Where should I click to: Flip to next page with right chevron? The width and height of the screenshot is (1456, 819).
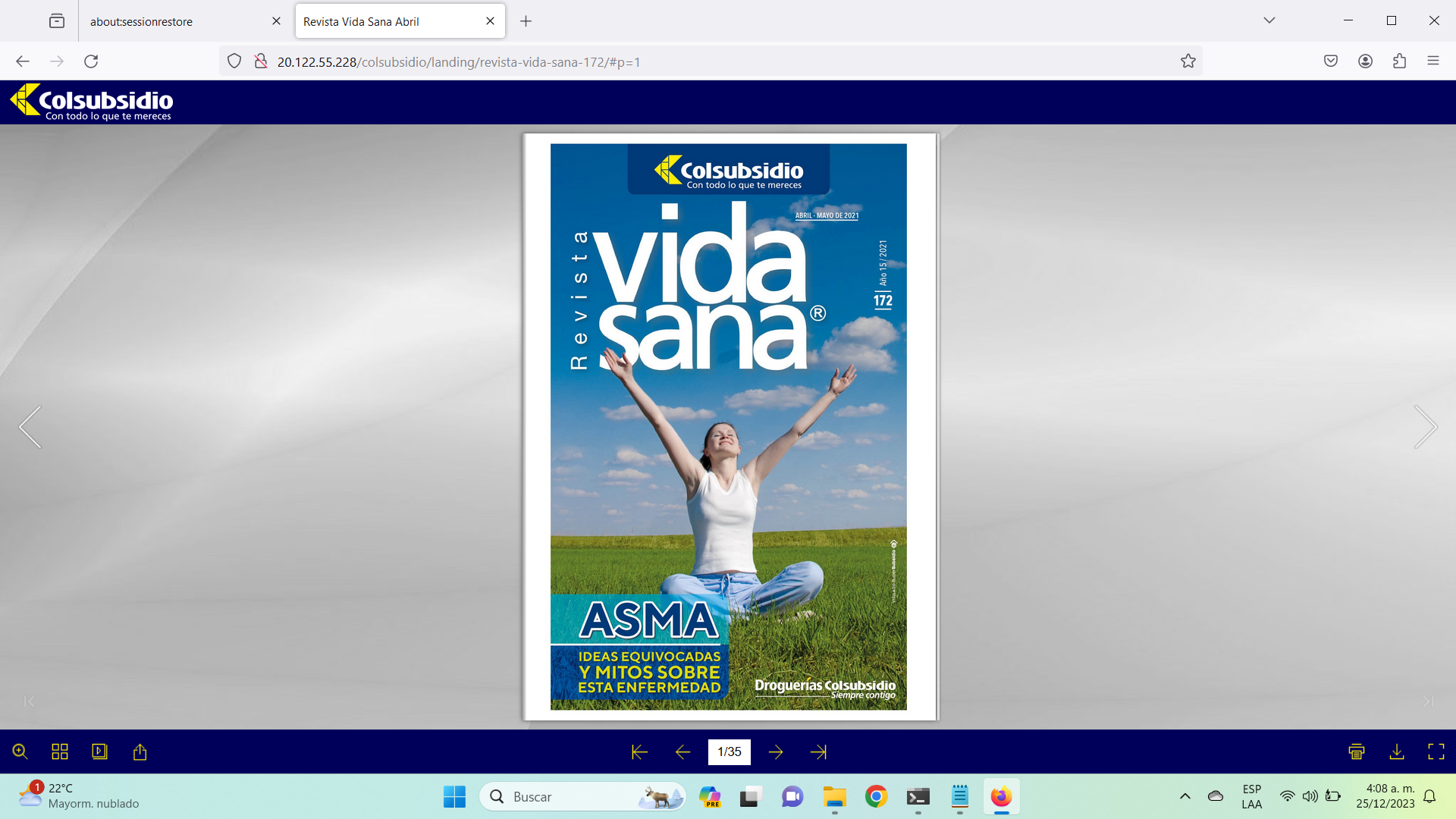(1425, 427)
